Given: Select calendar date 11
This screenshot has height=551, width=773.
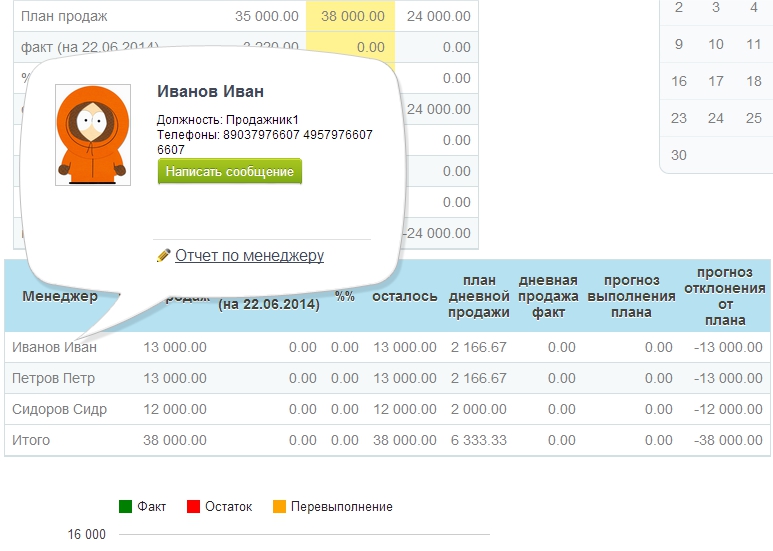Looking at the screenshot, I should pyautogui.click(x=754, y=44).
